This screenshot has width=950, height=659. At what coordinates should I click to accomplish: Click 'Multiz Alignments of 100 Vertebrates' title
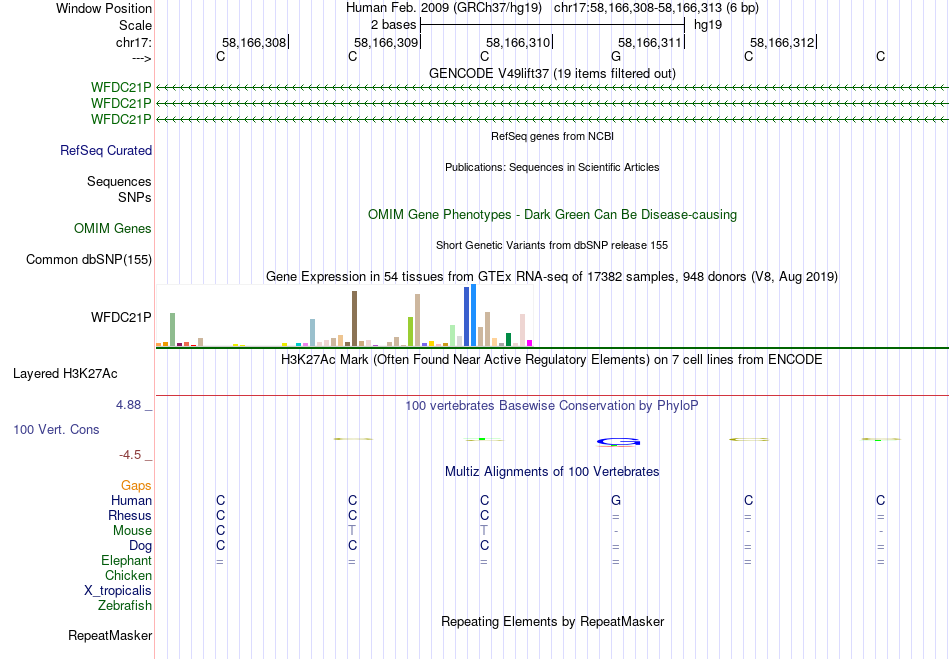[x=552, y=471]
